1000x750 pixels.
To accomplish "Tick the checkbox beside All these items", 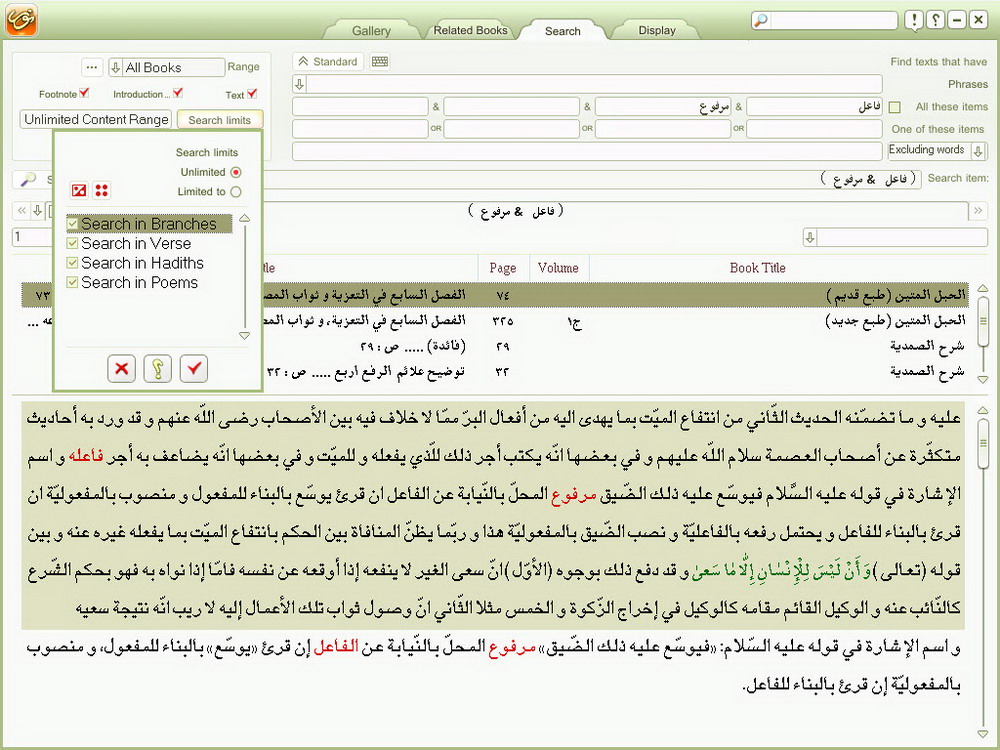I will [x=895, y=107].
